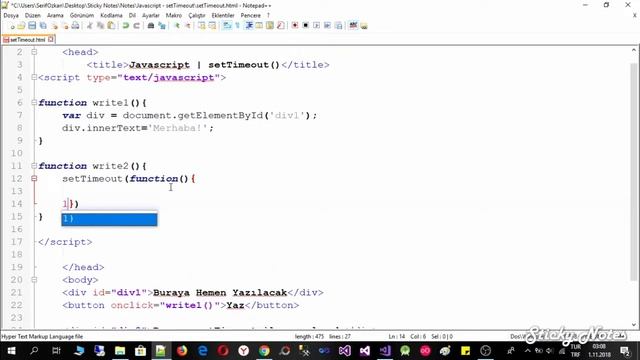
Task: Start macro recording with red Record icon
Action: coord(295,26)
